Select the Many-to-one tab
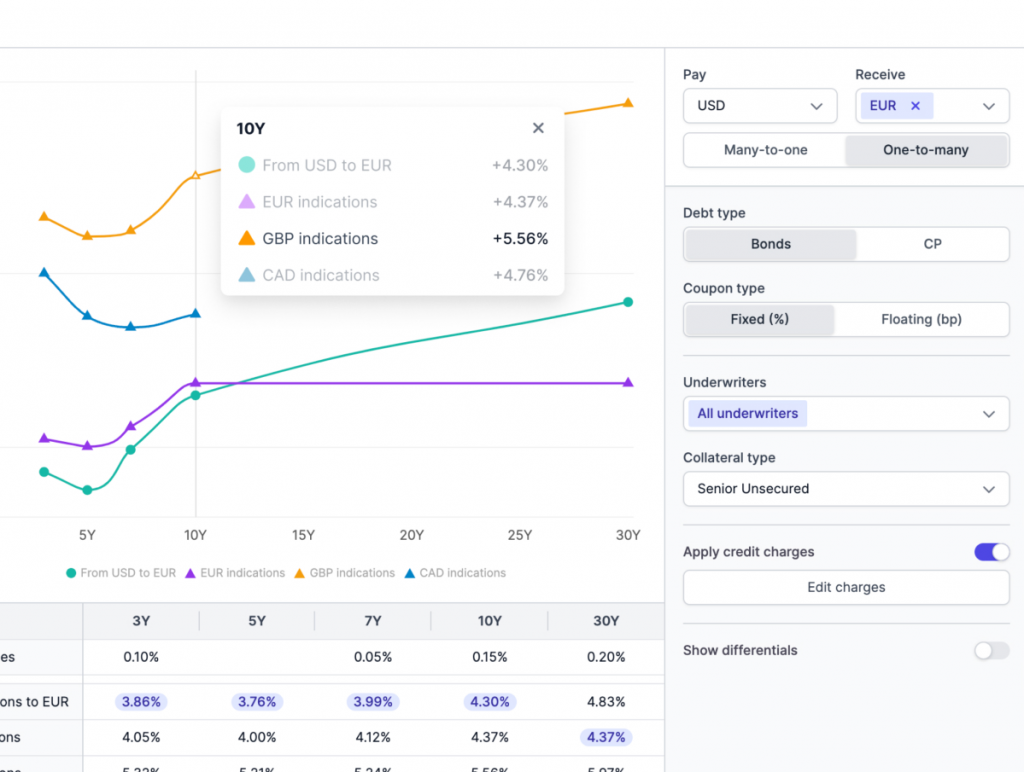This screenshot has width=1024, height=772. (x=765, y=150)
